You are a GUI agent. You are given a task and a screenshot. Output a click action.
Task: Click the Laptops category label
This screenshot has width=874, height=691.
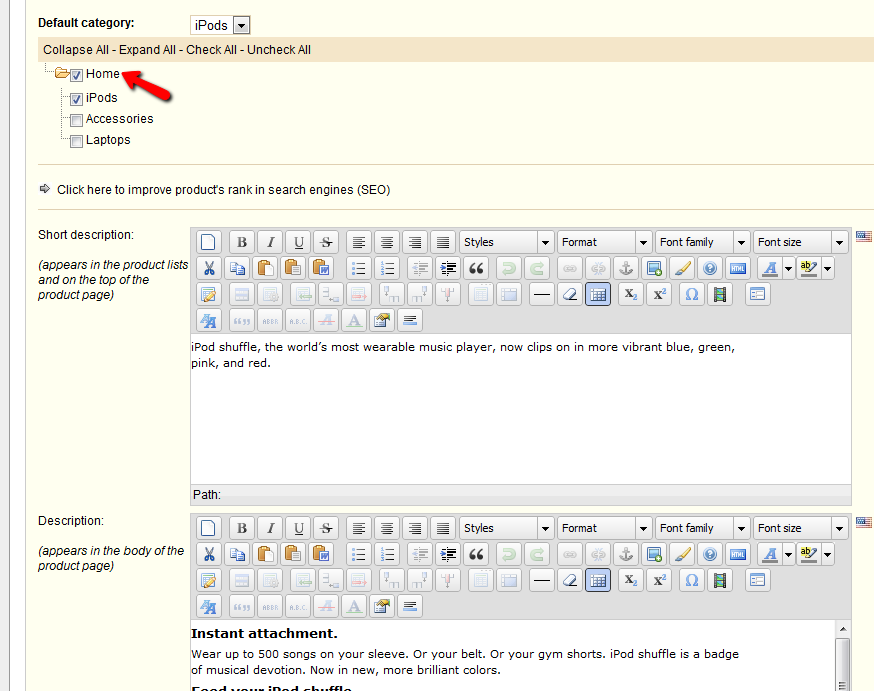click(108, 140)
